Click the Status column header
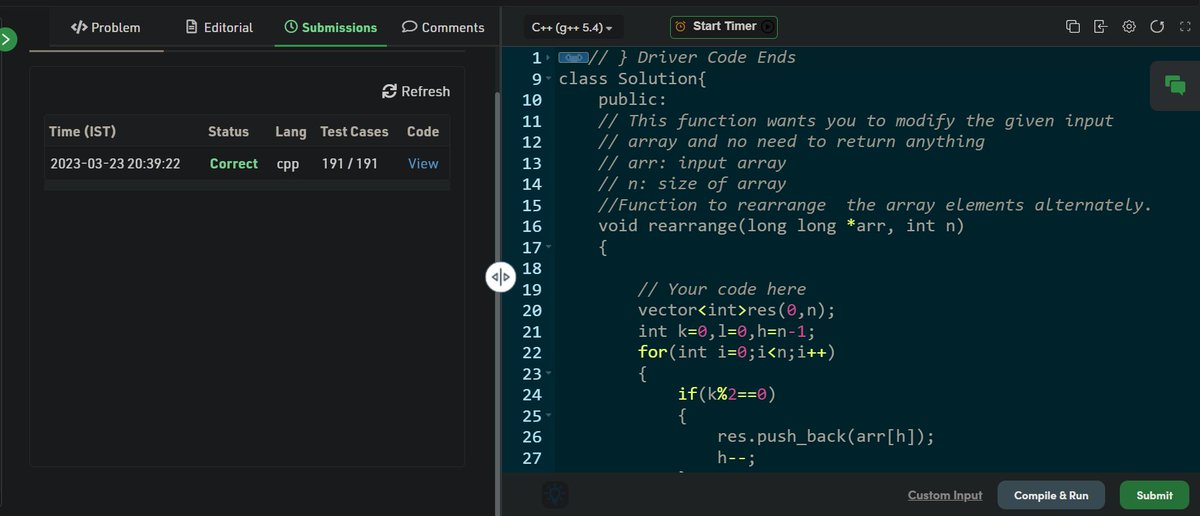This screenshot has width=1200, height=516. [228, 132]
